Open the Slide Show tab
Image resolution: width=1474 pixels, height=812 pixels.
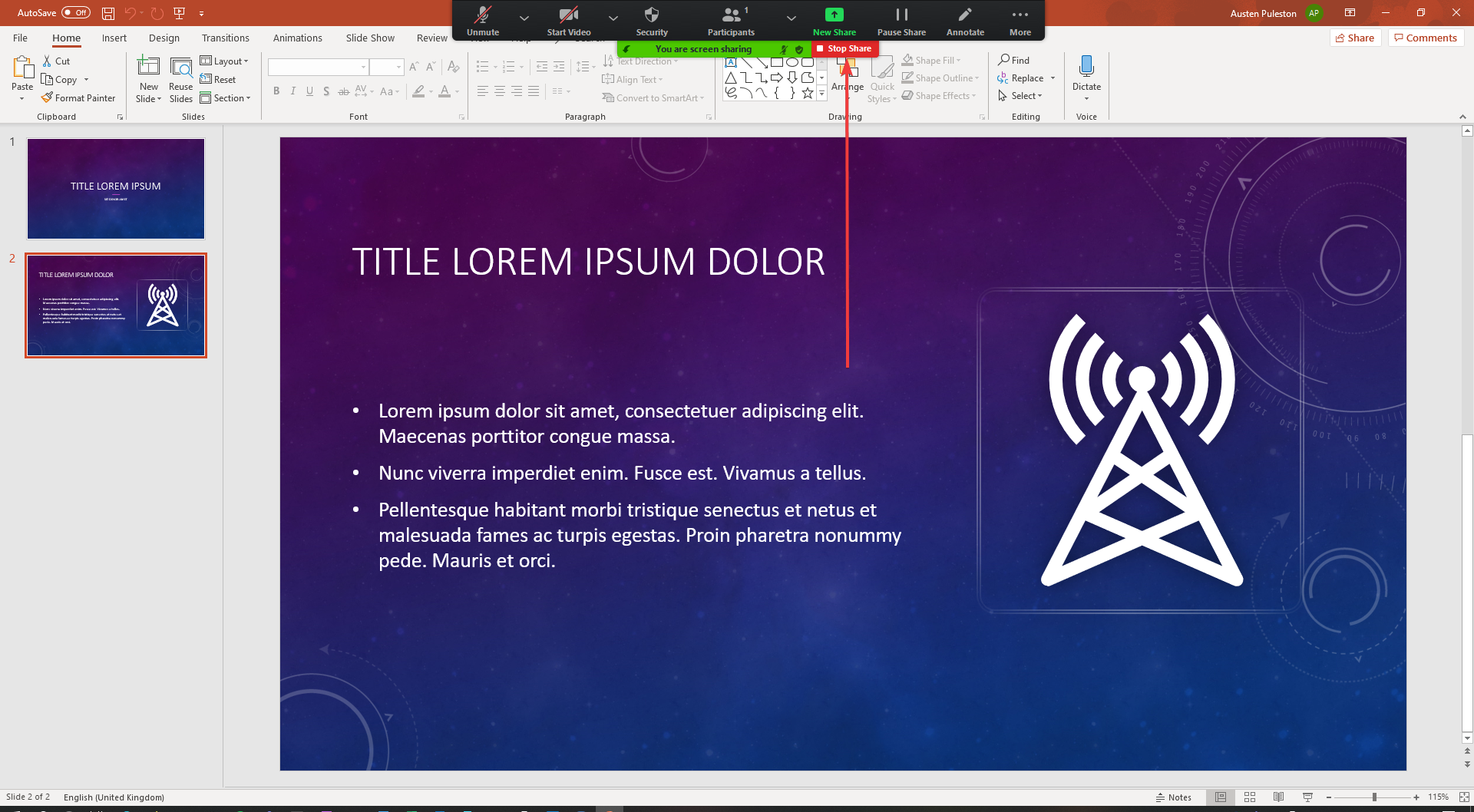370,38
